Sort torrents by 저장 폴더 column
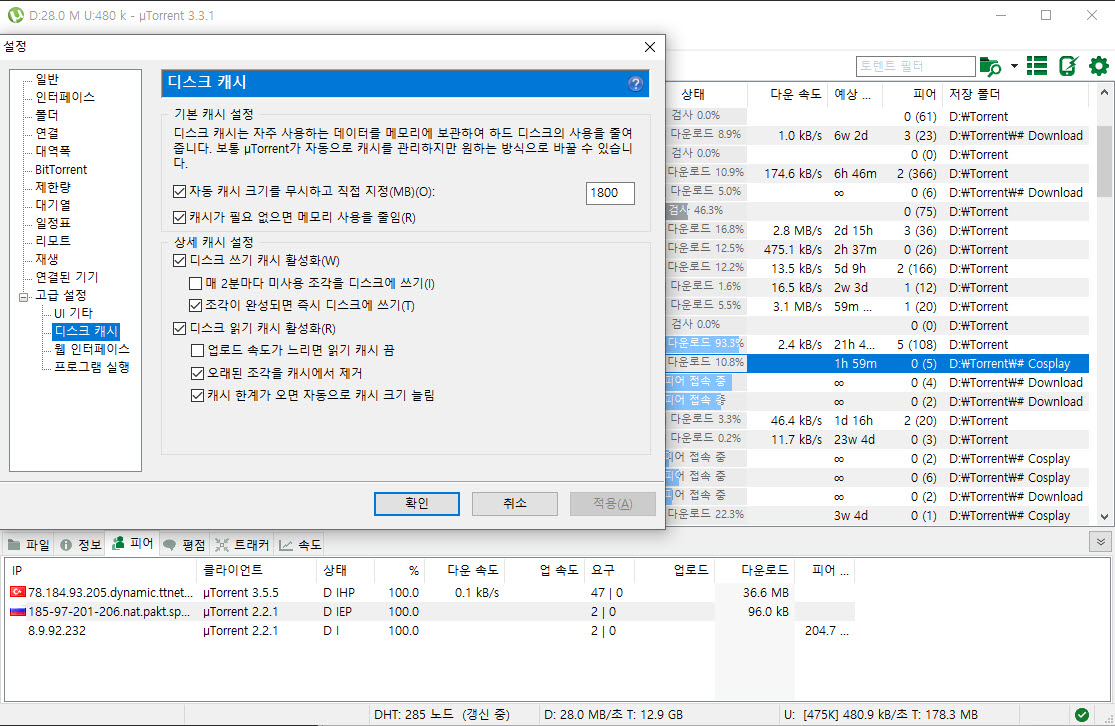The height and width of the screenshot is (726, 1115). pos(1017,94)
